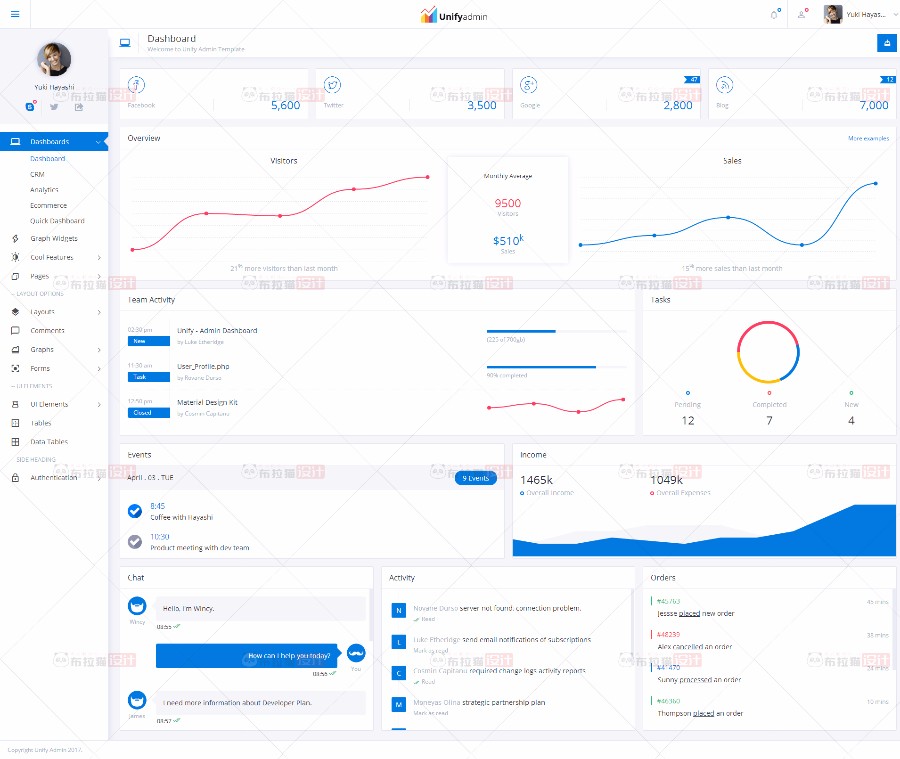
Task: Expand the Authentication menu
Action: pyautogui.click(x=54, y=478)
